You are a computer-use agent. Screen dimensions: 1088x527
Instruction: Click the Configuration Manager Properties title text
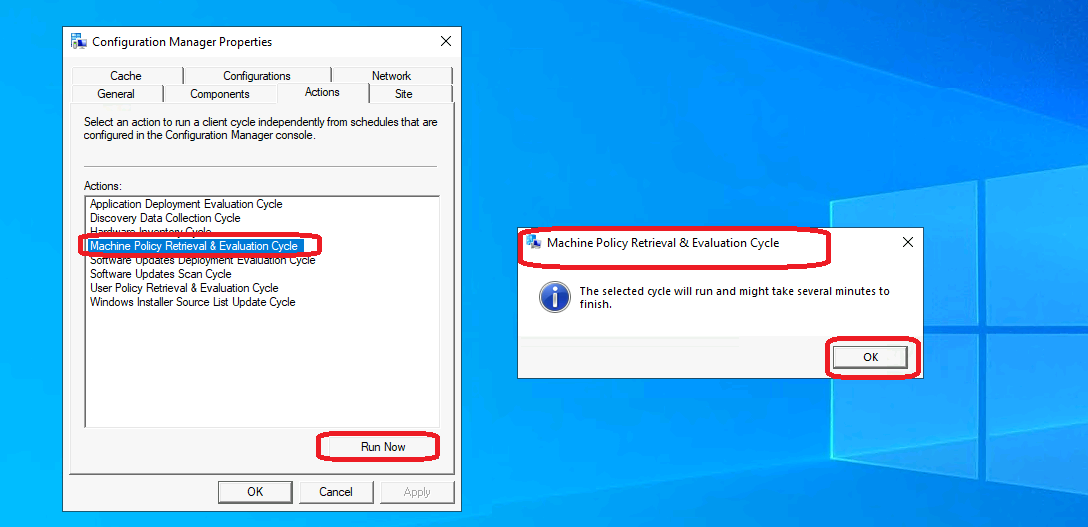(x=182, y=42)
